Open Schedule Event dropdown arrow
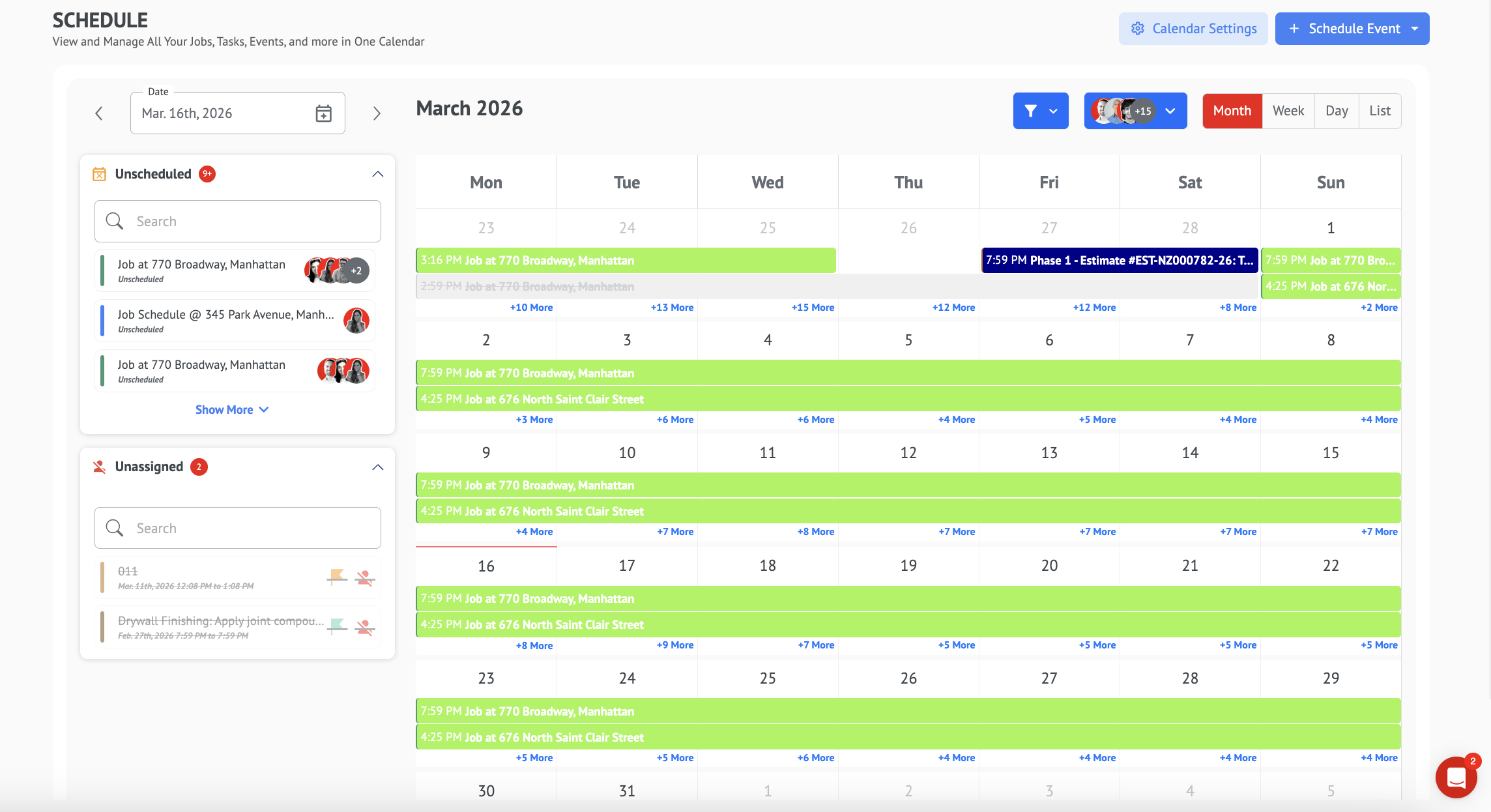This screenshot has width=1491, height=812. (x=1415, y=29)
